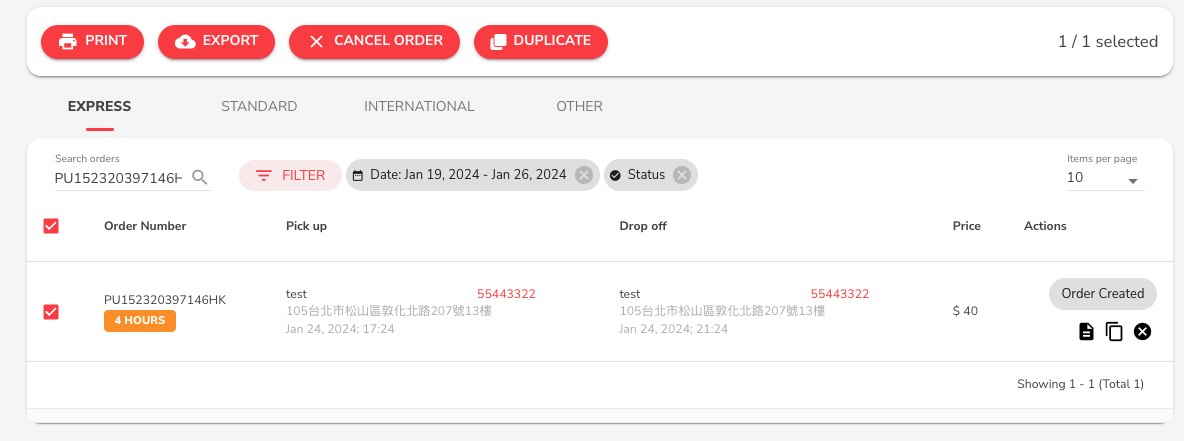Remove the Status filter chip
This screenshot has height=441, width=1184.
(682, 175)
